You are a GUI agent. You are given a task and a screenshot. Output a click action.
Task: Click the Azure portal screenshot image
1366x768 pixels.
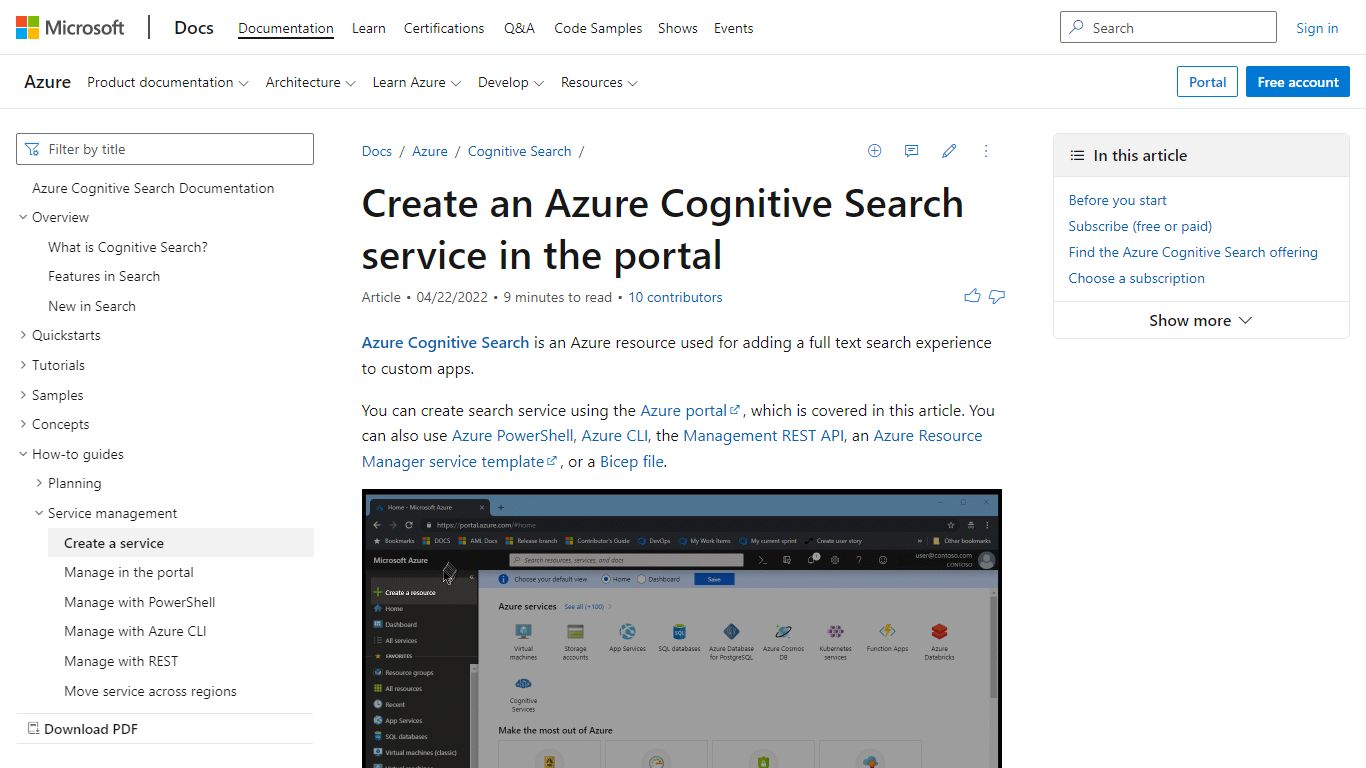point(681,628)
